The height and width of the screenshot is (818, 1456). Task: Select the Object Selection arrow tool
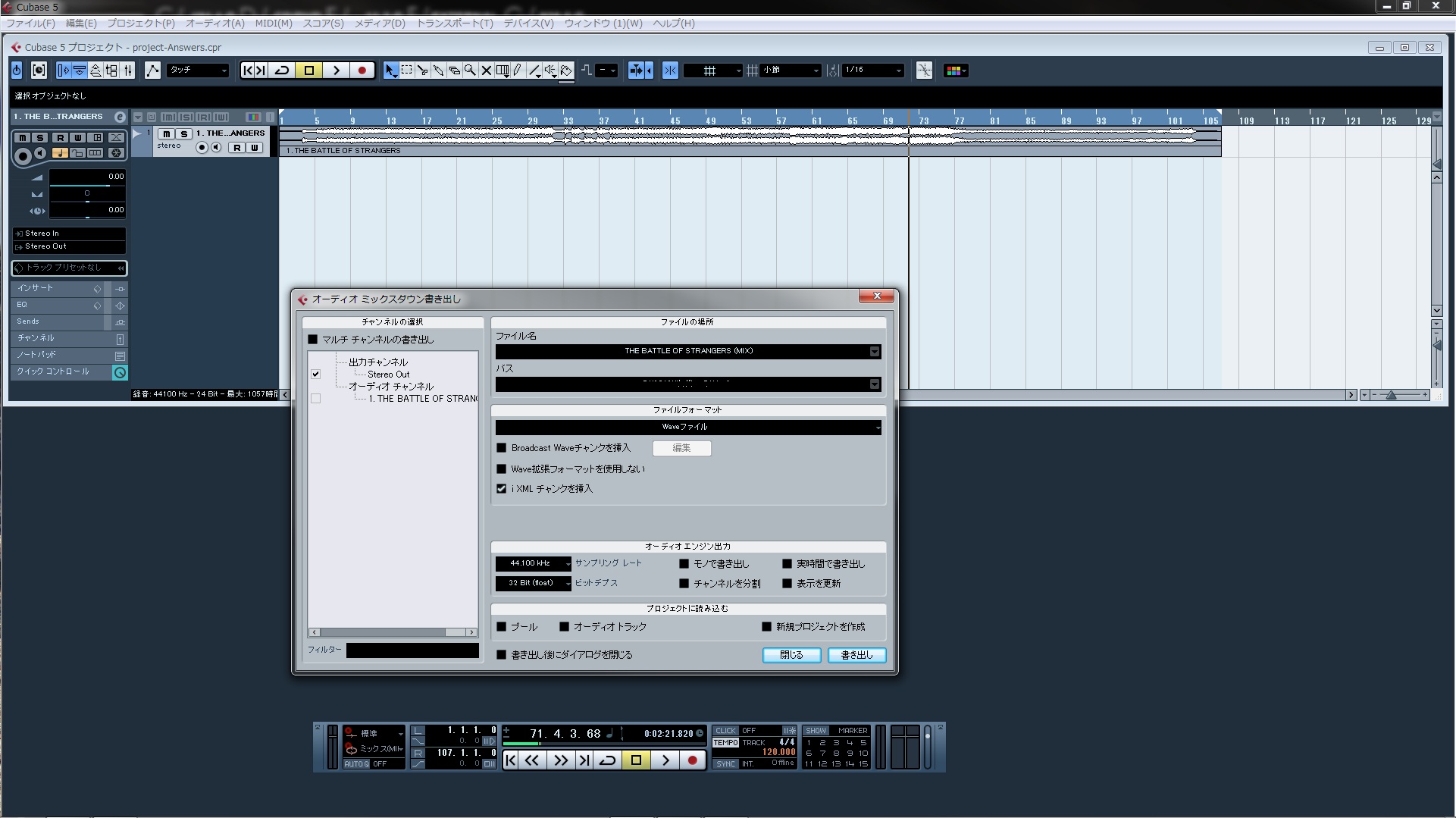tap(390, 71)
